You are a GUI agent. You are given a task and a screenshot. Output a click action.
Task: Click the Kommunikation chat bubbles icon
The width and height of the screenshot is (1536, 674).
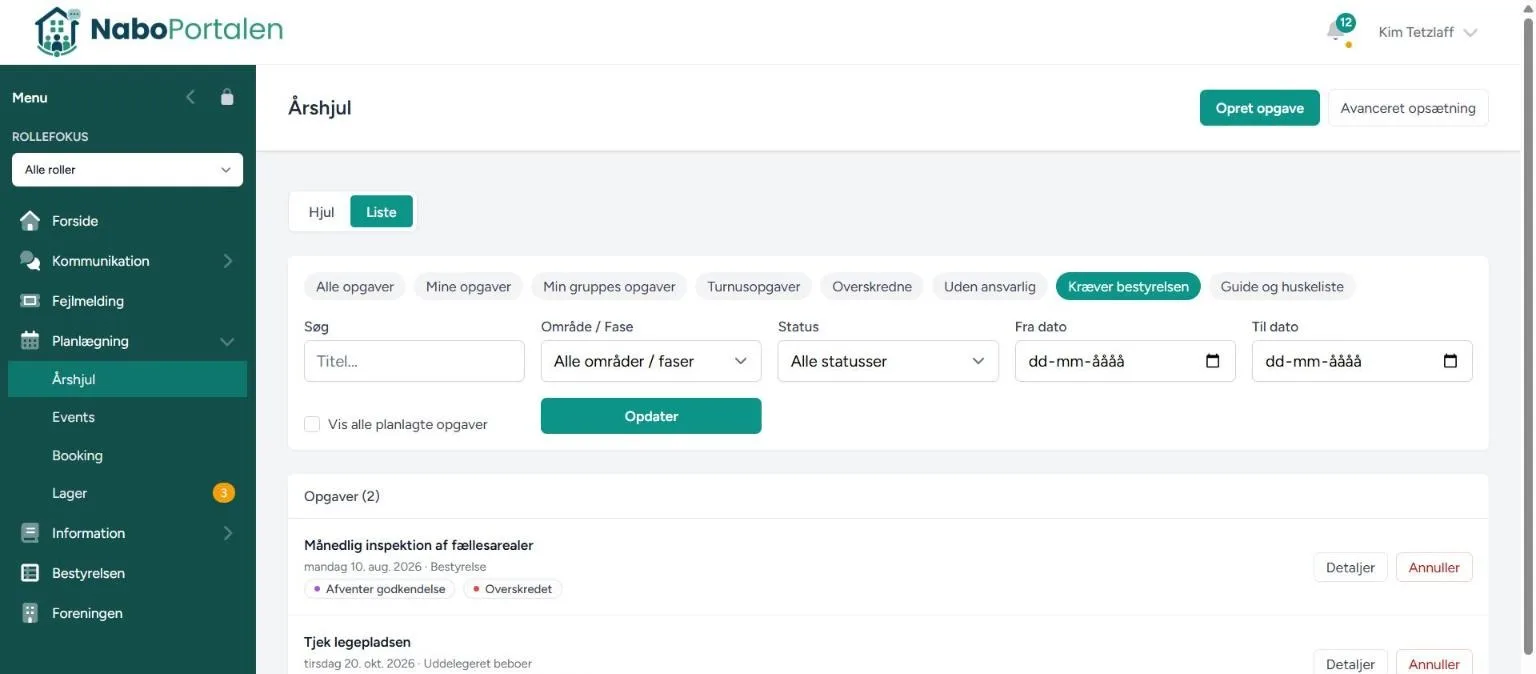click(30, 261)
